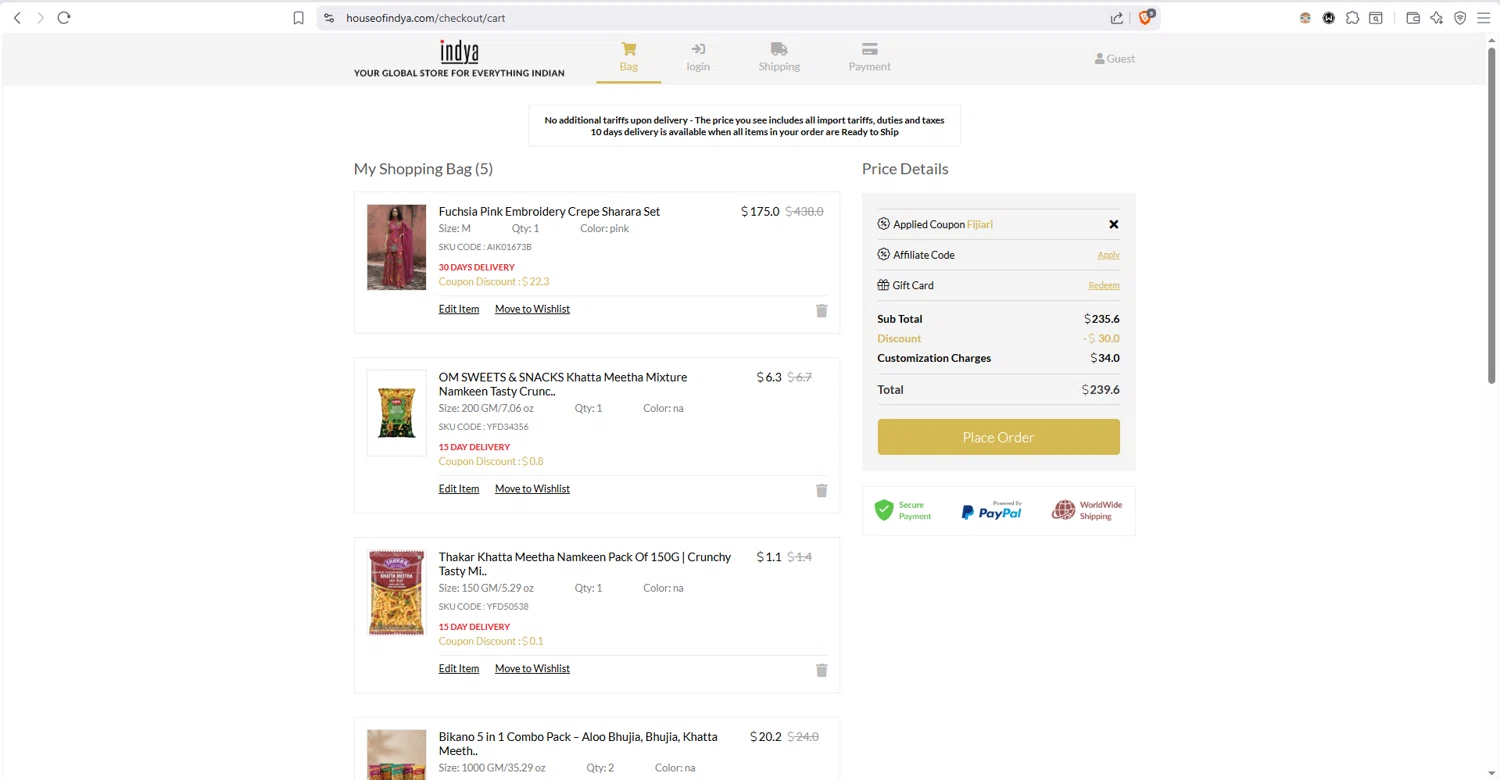Select the Bag checkout step
The height and width of the screenshot is (780, 1500).
628,57
